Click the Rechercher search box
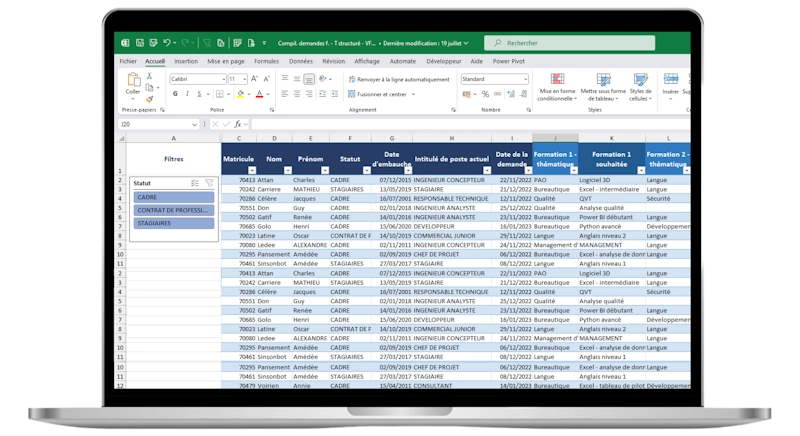This screenshot has height=436, width=800. (570, 43)
